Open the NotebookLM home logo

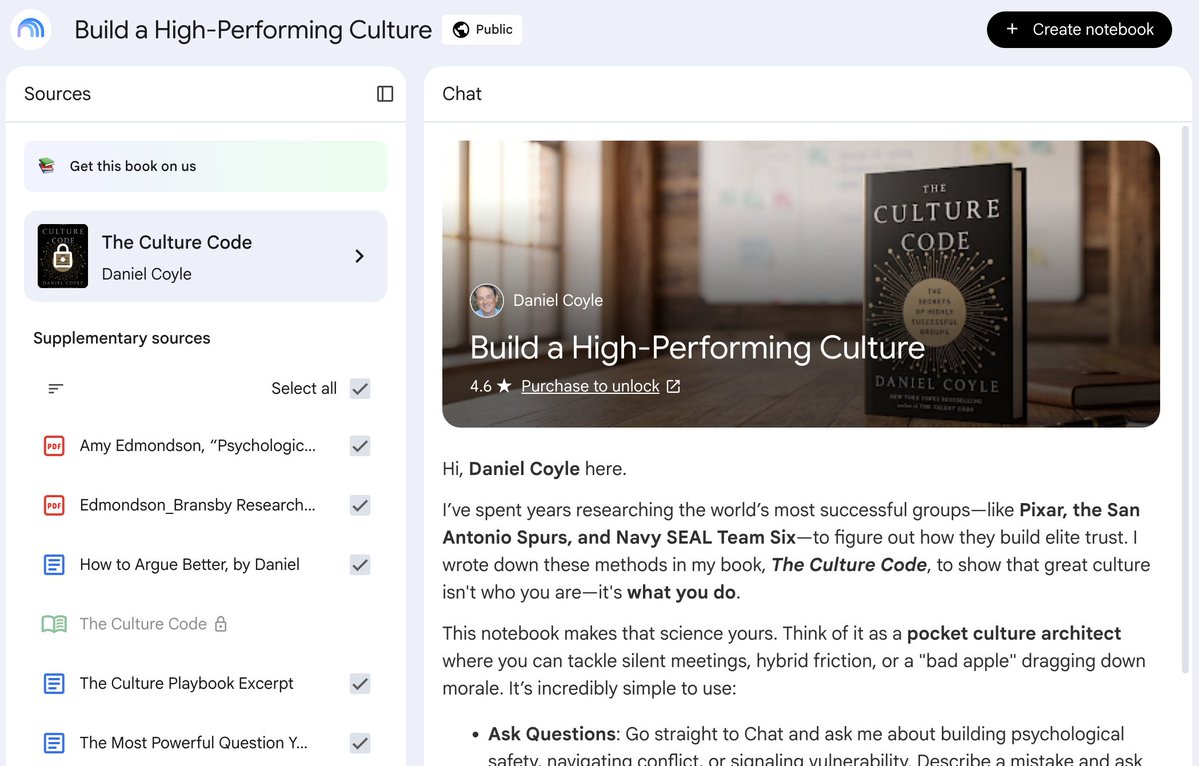31,30
